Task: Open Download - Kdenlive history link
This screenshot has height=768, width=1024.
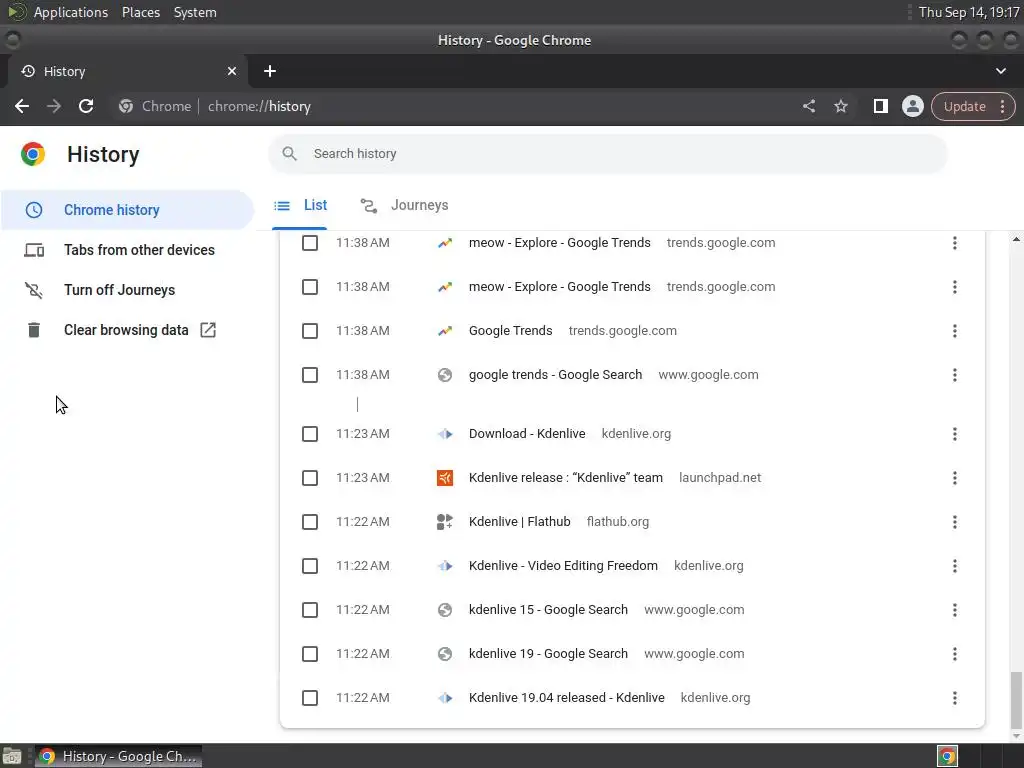Action: coord(526,434)
